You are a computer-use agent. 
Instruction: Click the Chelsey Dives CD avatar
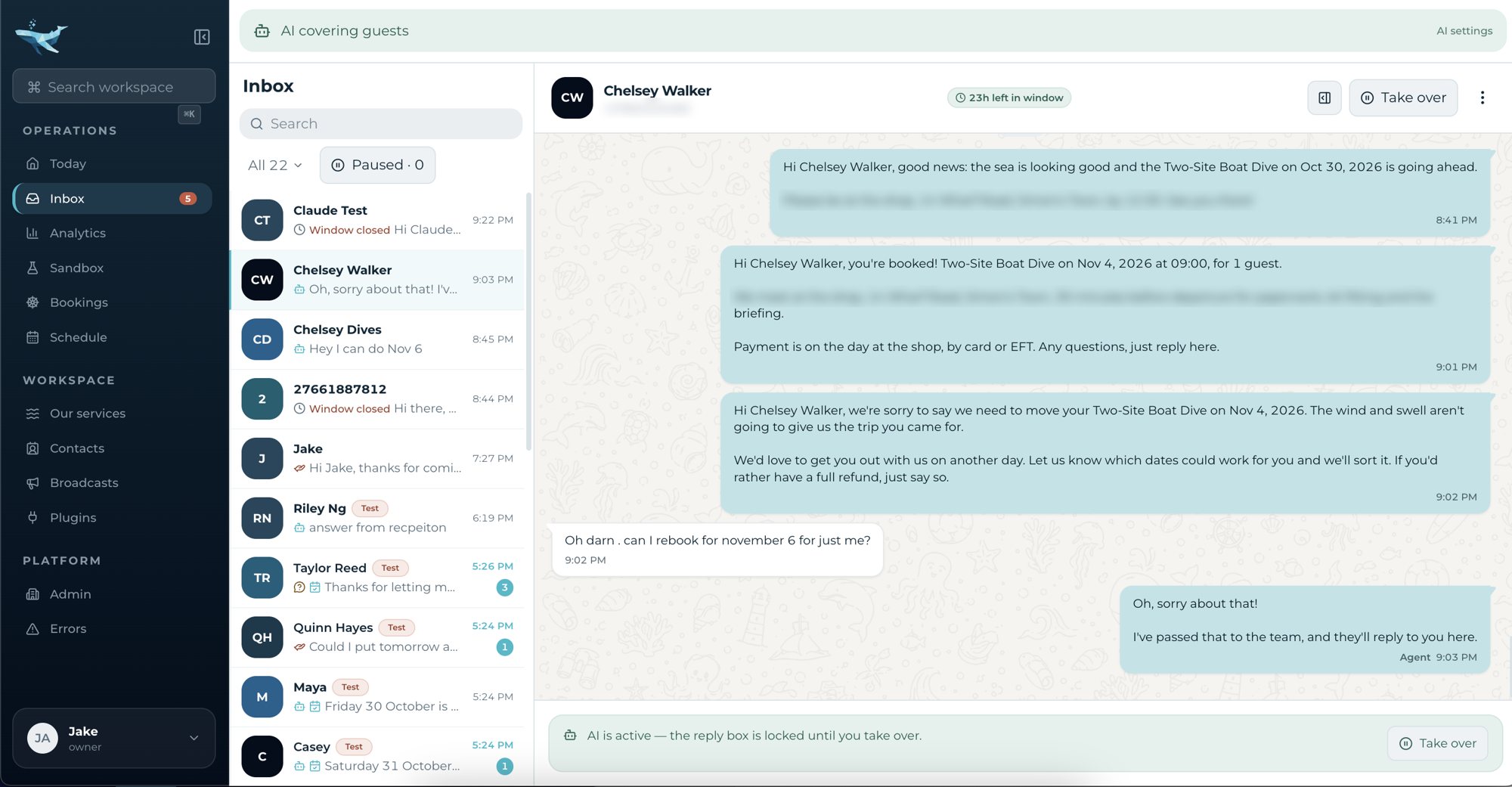pyautogui.click(x=262, y=339)
